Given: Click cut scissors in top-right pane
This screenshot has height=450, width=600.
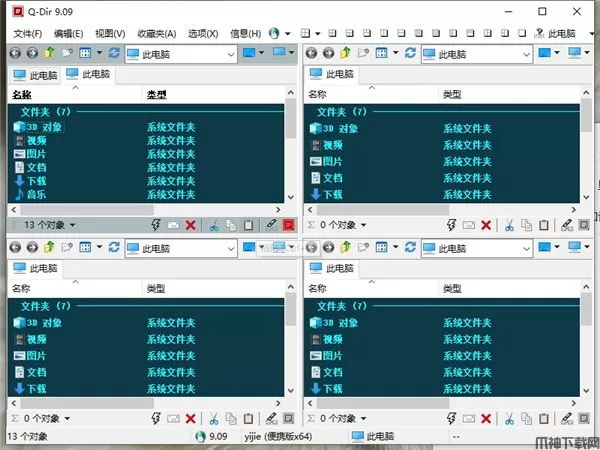Looking at the screenshot, I should pyautogui.click(x=509, y=225).
